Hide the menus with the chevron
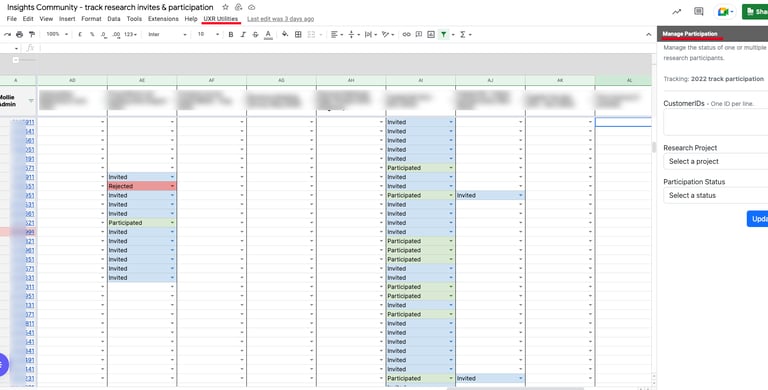This screenshot has height=390, width=768. [648, 34]
